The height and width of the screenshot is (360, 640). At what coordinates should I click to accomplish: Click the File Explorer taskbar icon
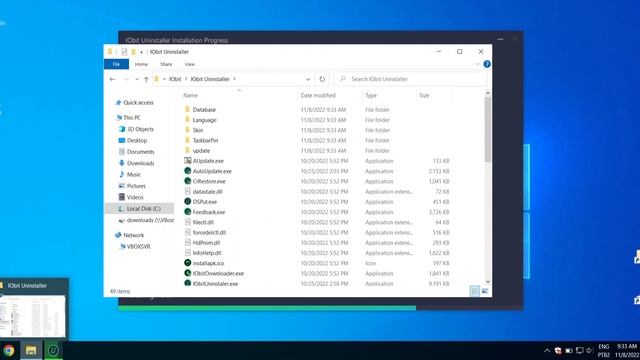coord(31,350)
